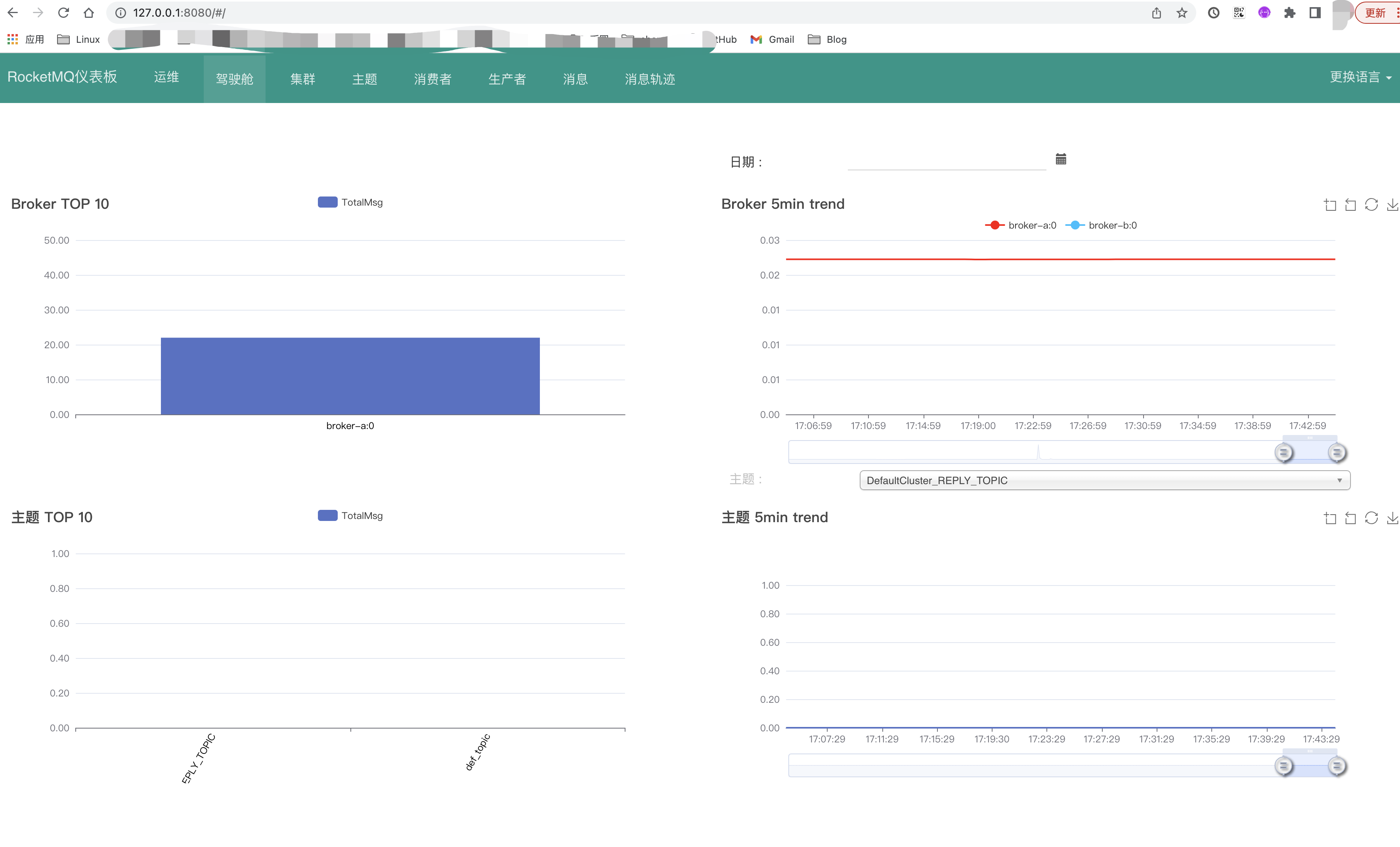The image size is (1400, 847).
Task: Open the 运维 tab
Action: coord(166,77)
